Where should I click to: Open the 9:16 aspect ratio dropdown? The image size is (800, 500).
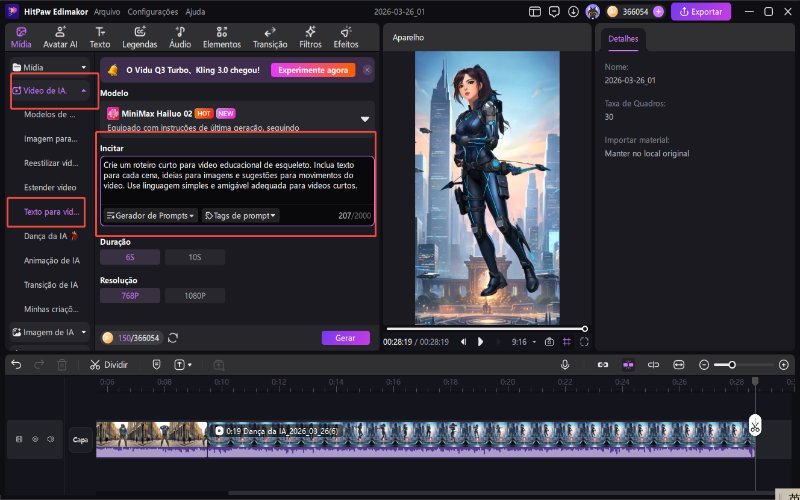(522, 341)
